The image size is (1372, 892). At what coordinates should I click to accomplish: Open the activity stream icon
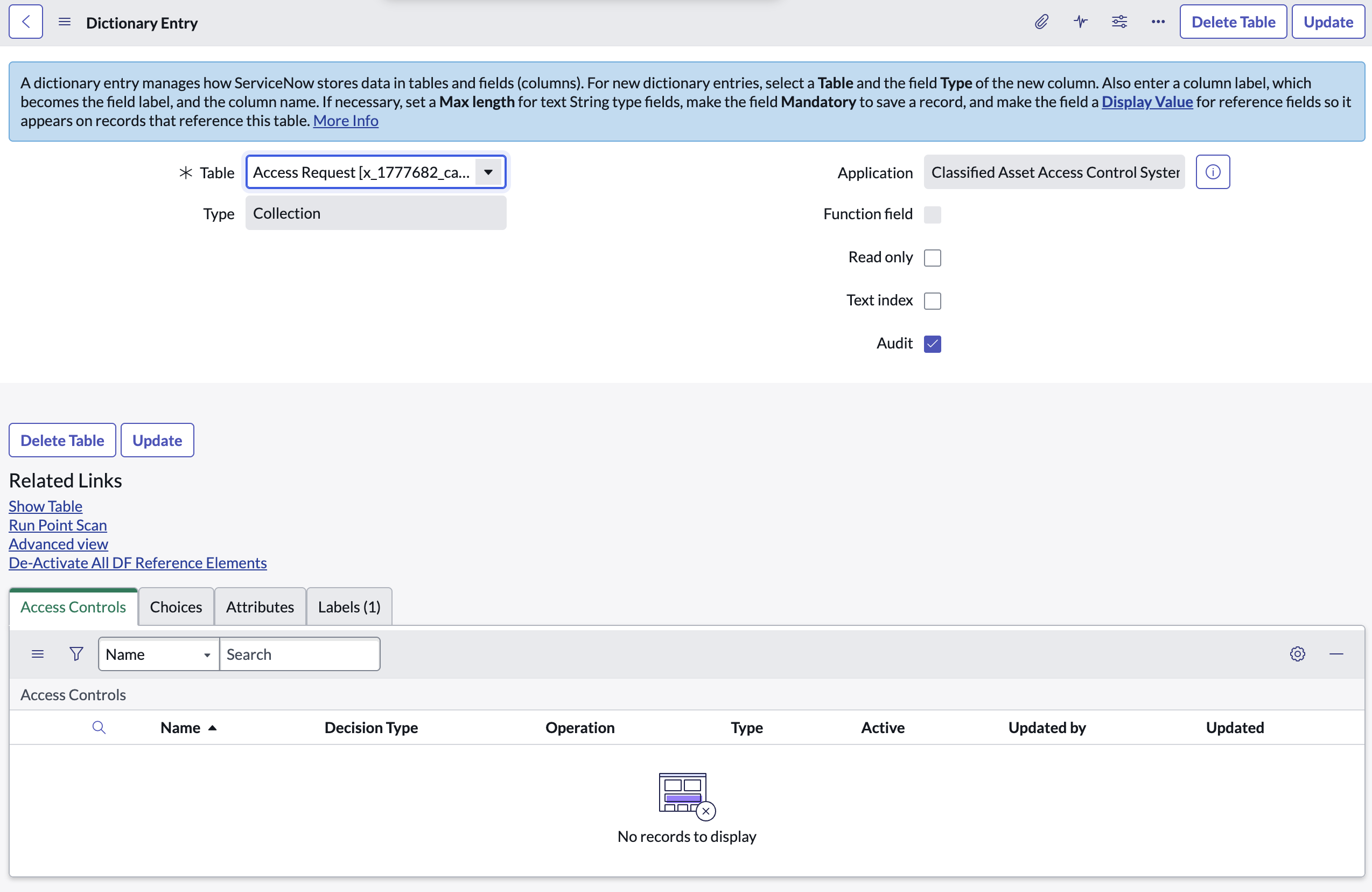coord(1080,22)
